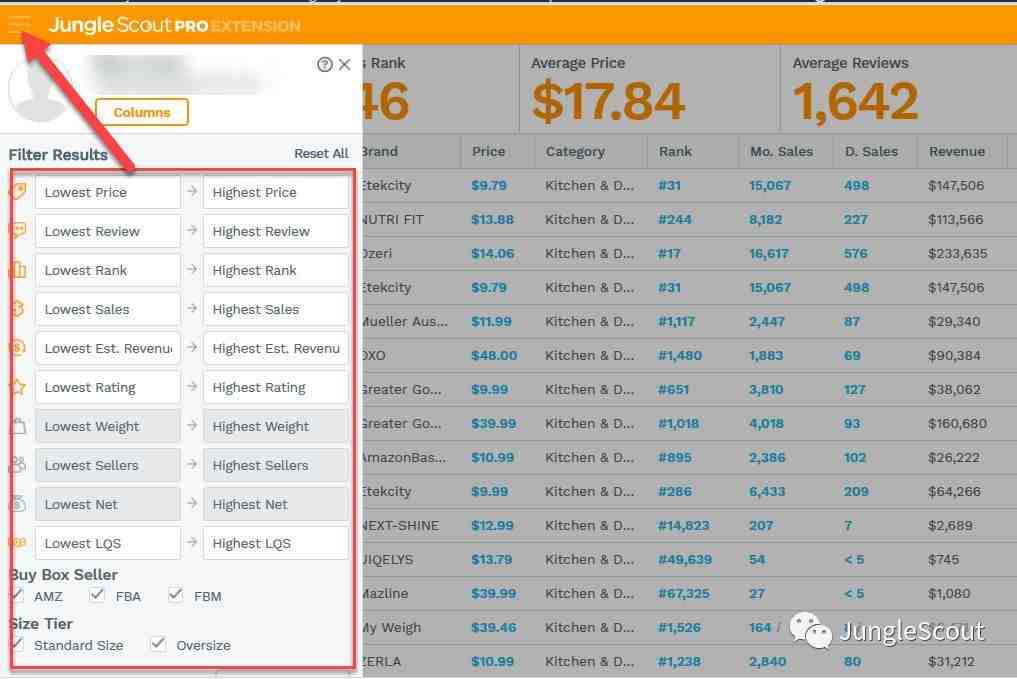The width and height of the screenshot is (1017, 679).
Task: Focus the Highest Price input field
Action: (276, 192)
